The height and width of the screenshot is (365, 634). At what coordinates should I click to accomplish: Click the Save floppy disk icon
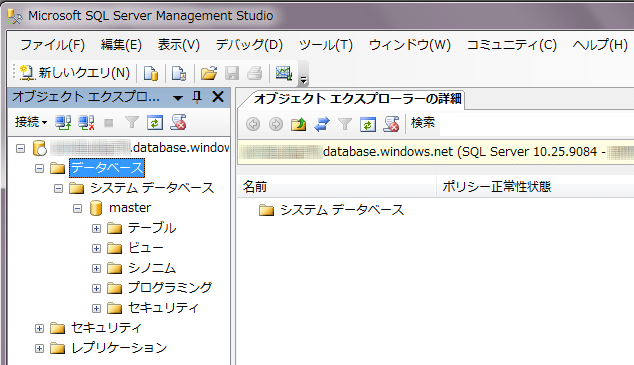coord(232,73)
